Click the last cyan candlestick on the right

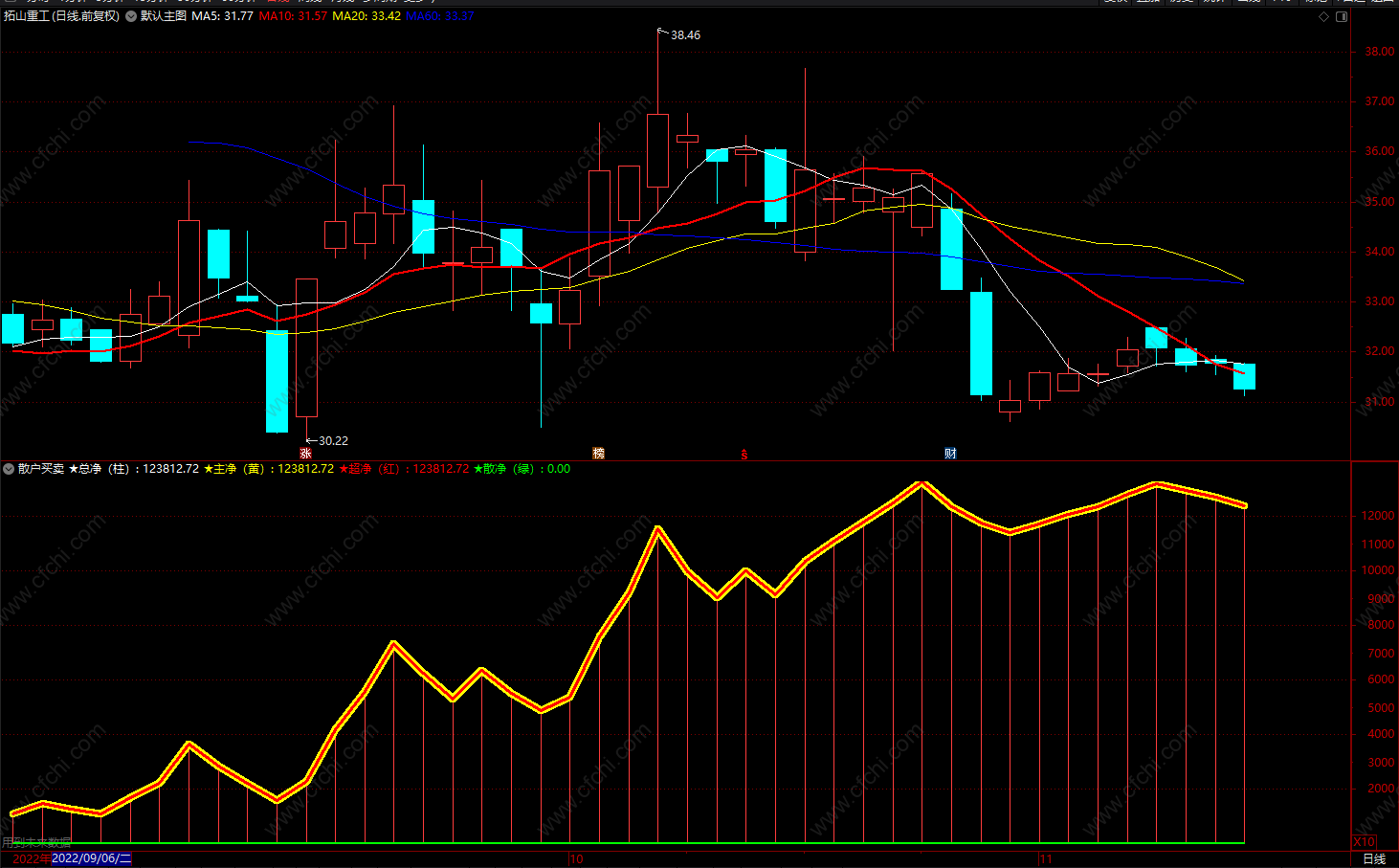pyautogui.click(x=1244, y=376)
